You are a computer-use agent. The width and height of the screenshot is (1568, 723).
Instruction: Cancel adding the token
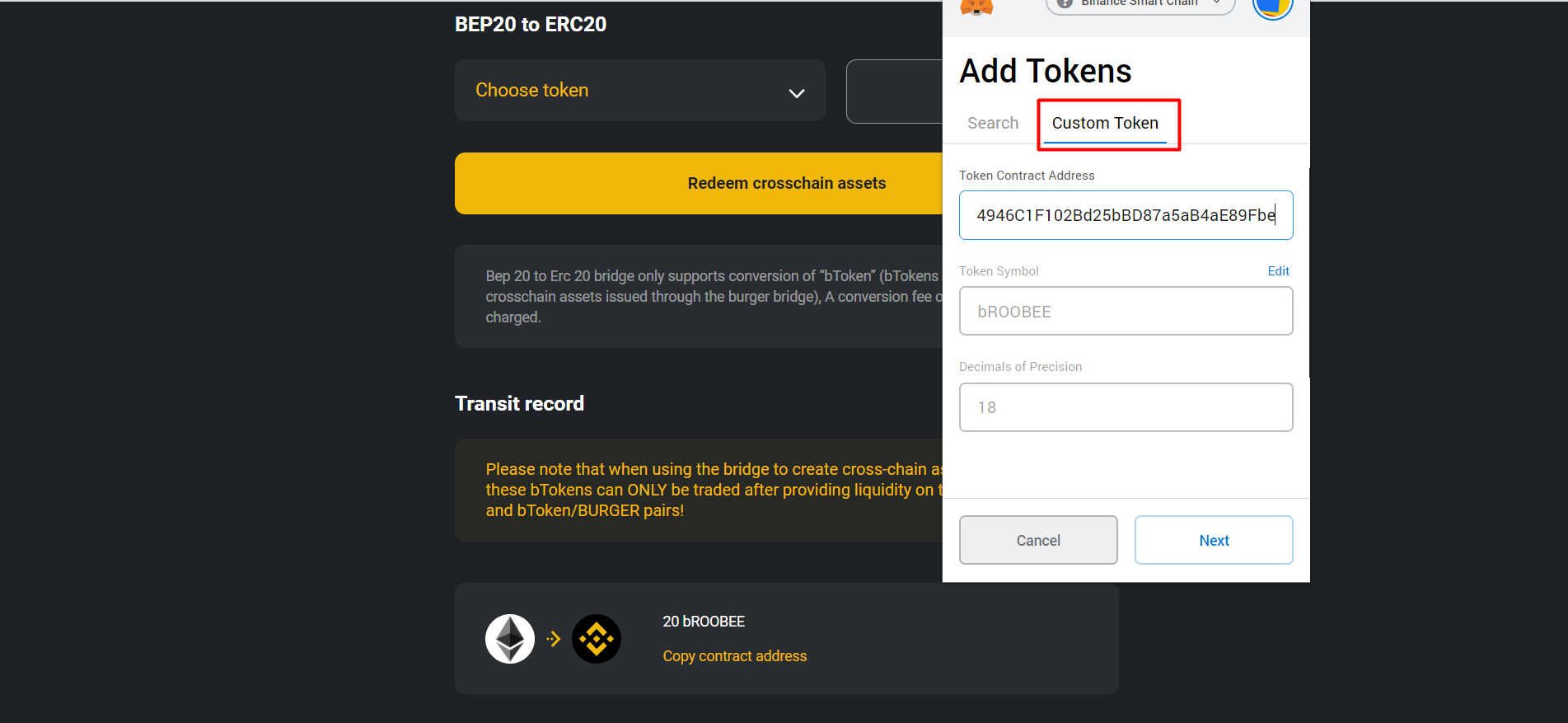click(x=1038, y=540)
